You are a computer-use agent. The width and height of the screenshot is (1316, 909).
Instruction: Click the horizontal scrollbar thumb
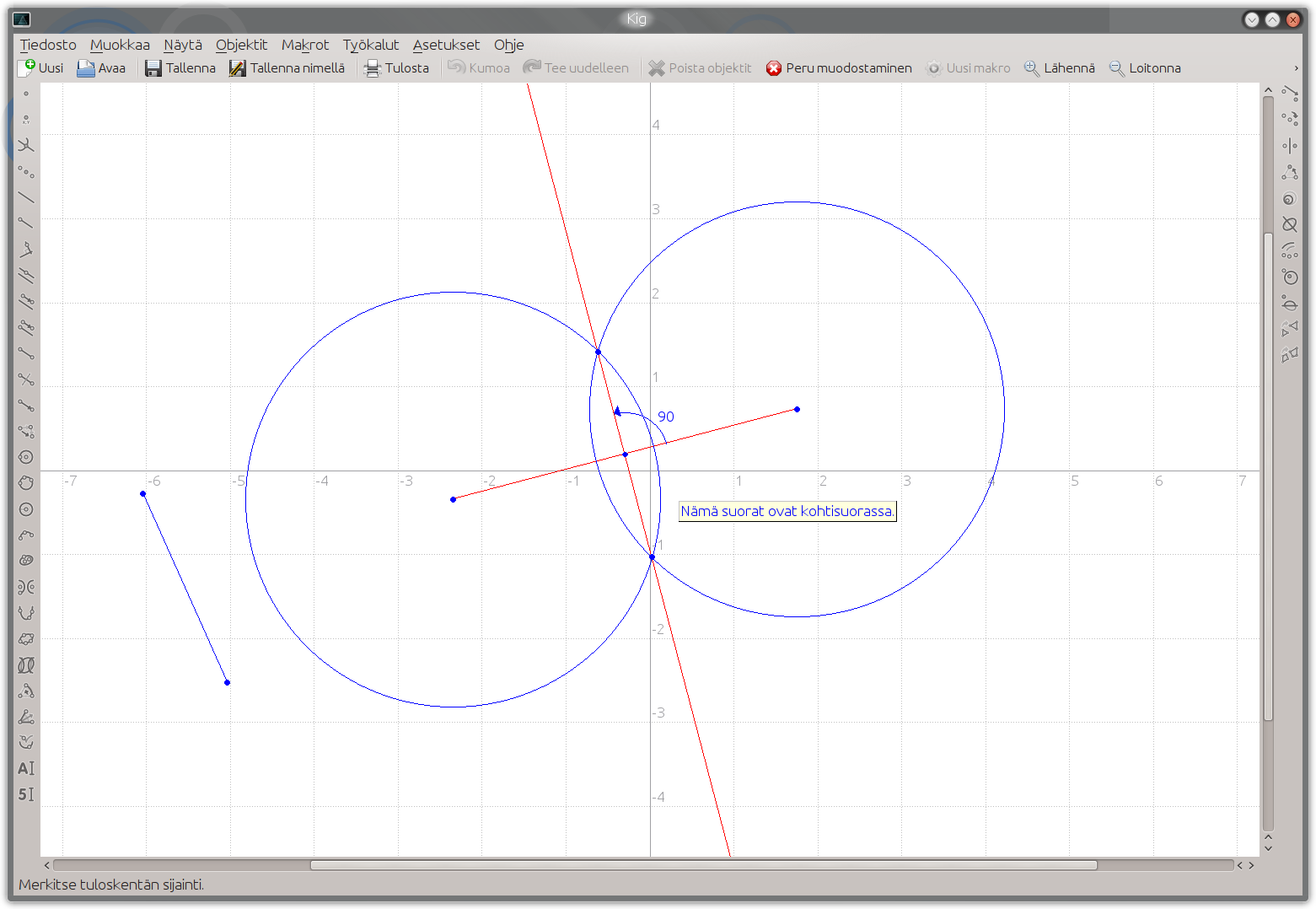(x=704, y=865)
